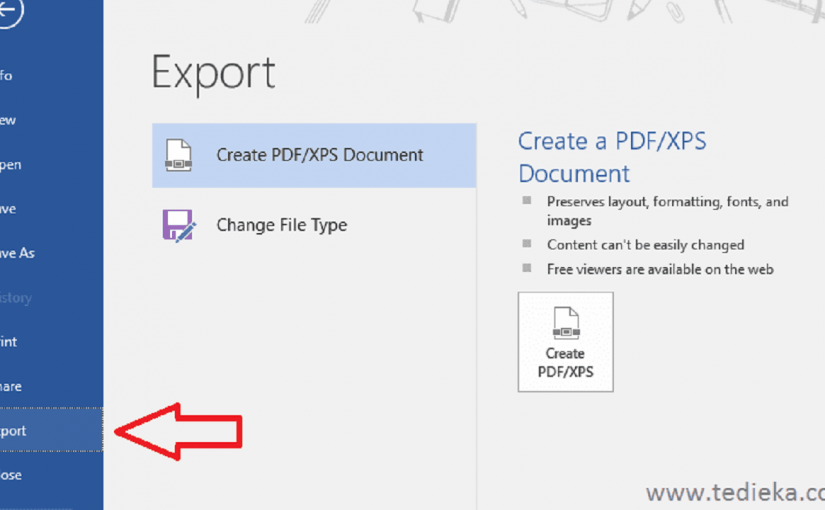
Task: Click the Export page title
Action: tap(213, 74)
